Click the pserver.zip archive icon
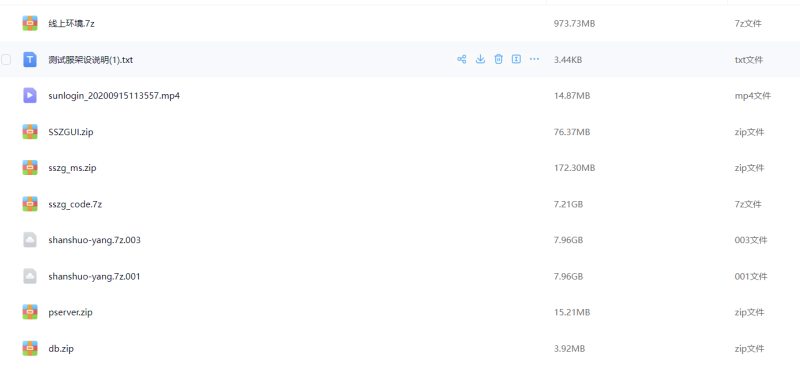The width and height of the screenshot is (800, 380). click(30, 312)
